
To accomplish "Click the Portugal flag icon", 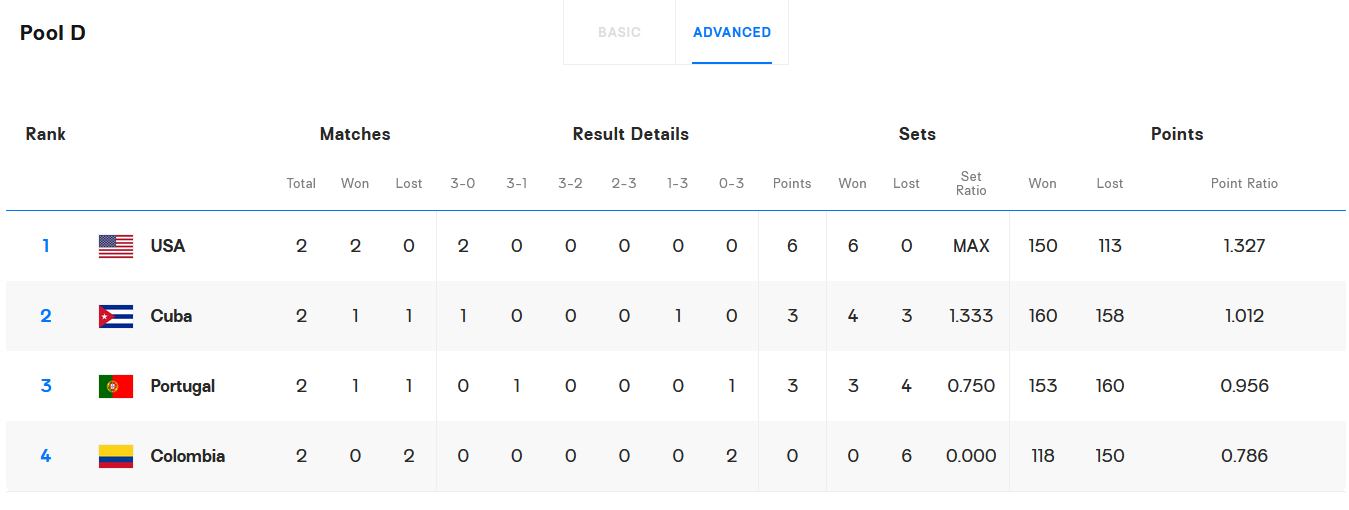I will 116,386.
